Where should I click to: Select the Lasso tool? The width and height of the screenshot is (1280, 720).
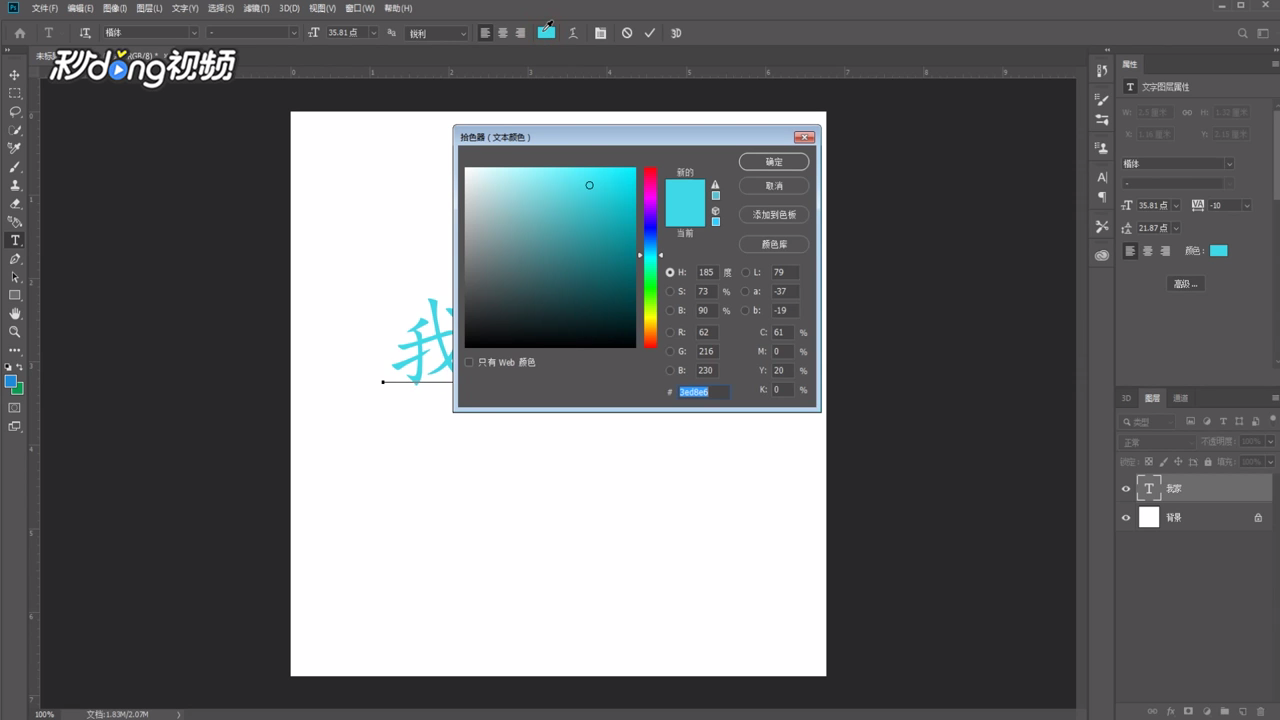click(x=15, y=112)
